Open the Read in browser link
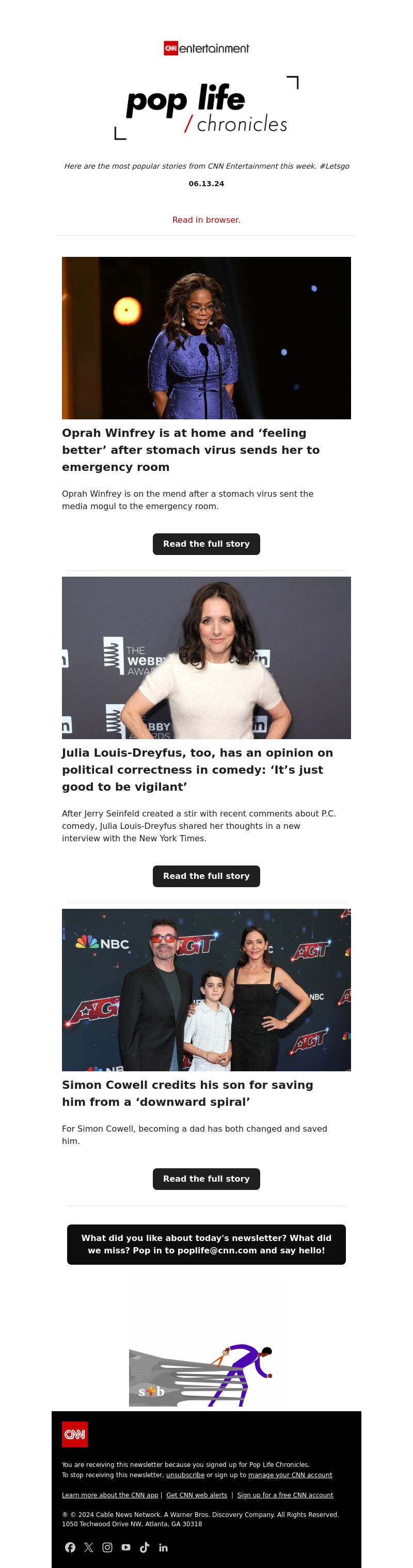This screenshot has height=1568, width=413. coord(206,220)
